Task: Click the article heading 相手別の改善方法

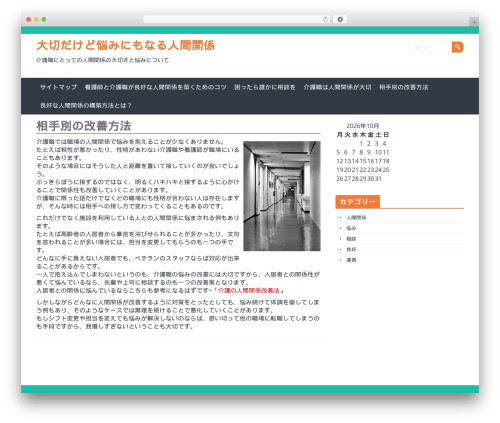Action: click(x=84, y=126)
